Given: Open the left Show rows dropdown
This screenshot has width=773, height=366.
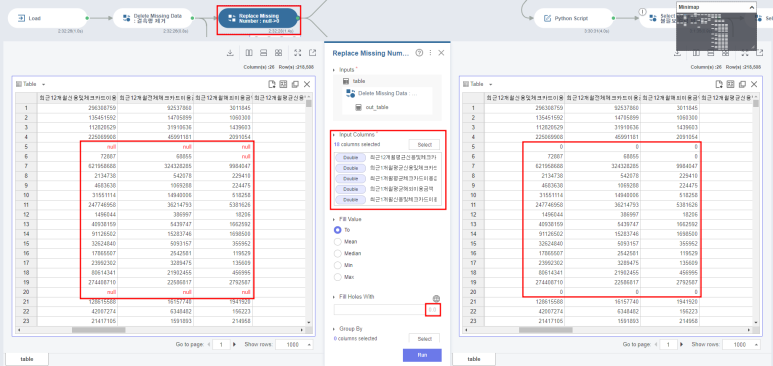Looking at the screenshot, I should pos(294,345).
